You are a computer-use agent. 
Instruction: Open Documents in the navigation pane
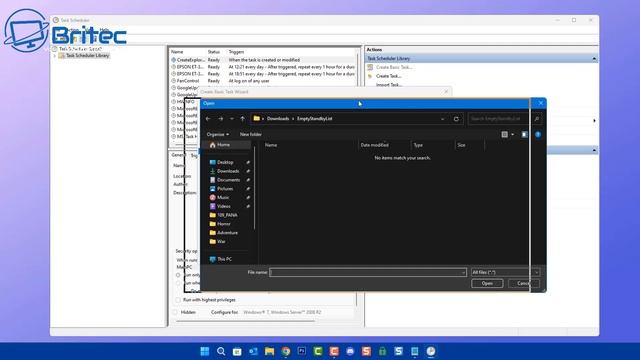pos(229,180)
